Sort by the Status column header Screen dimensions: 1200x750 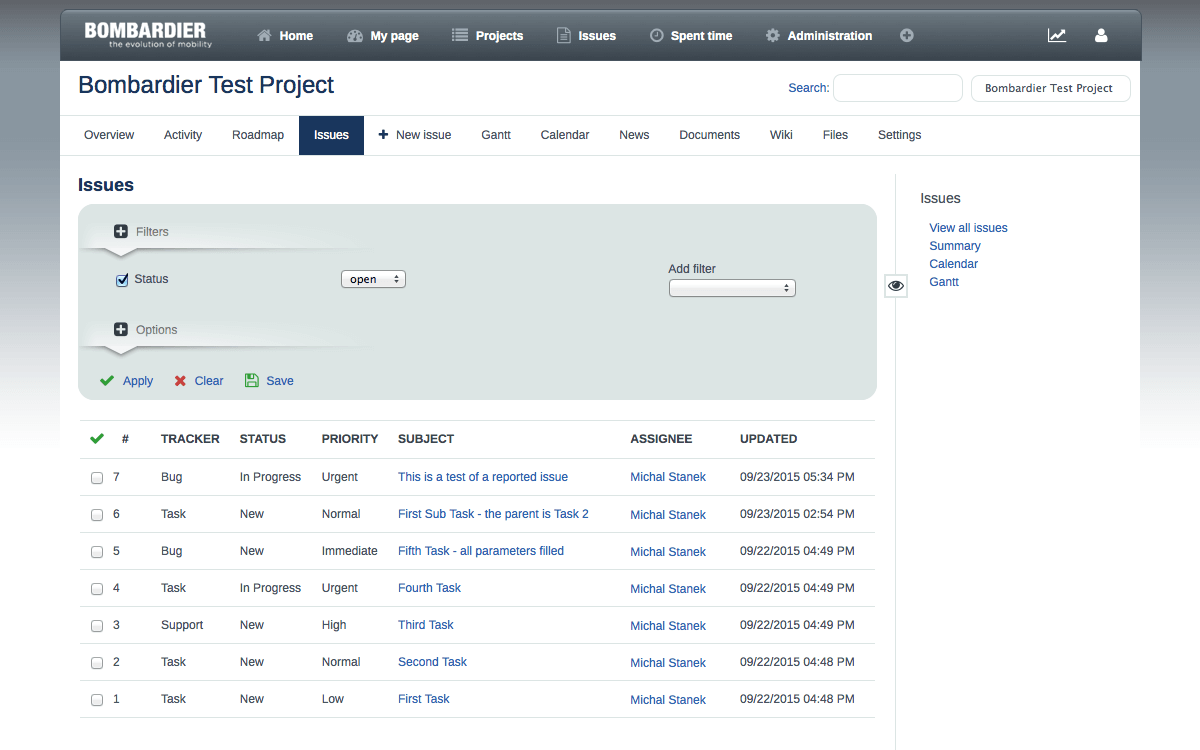[x=263, y=439]
